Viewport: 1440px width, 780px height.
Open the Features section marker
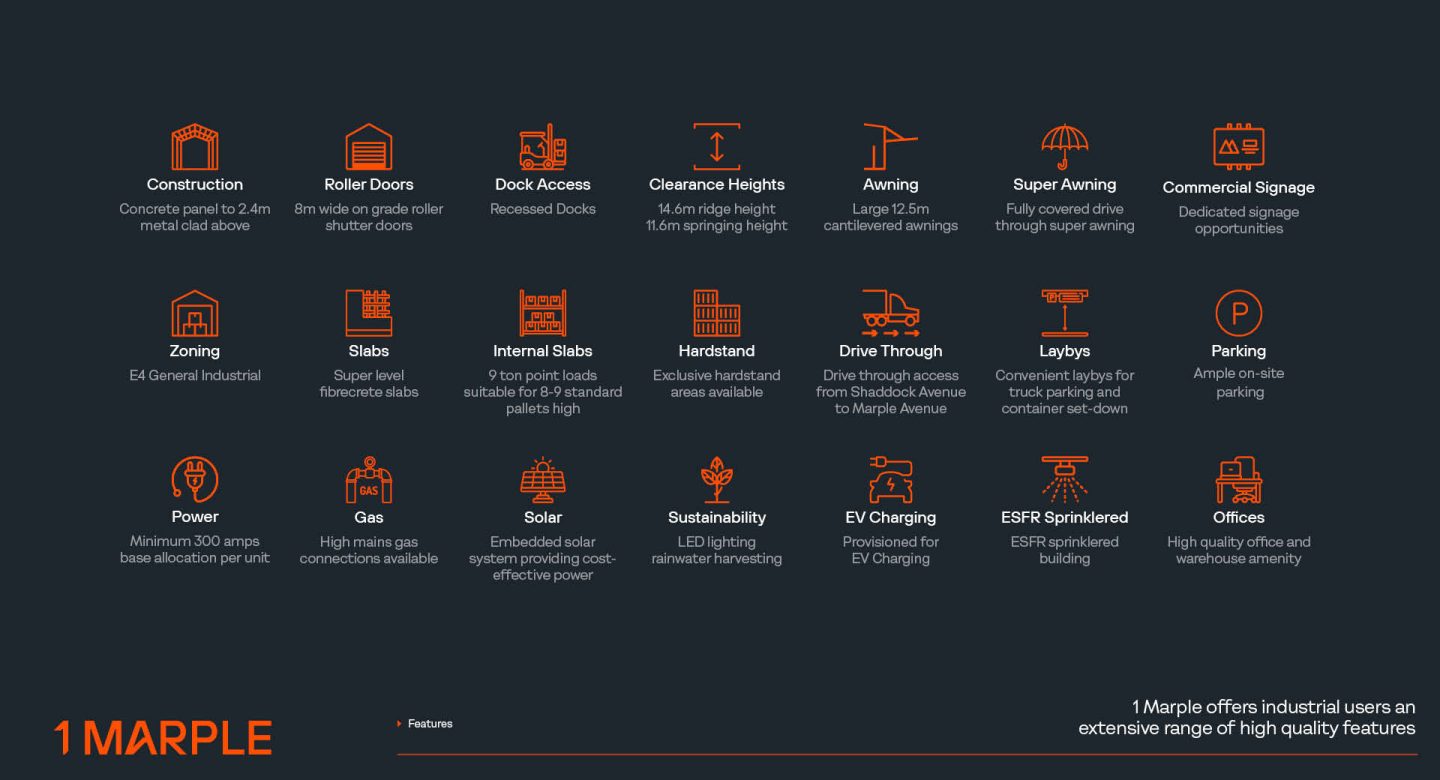click(x=425, y=723)
